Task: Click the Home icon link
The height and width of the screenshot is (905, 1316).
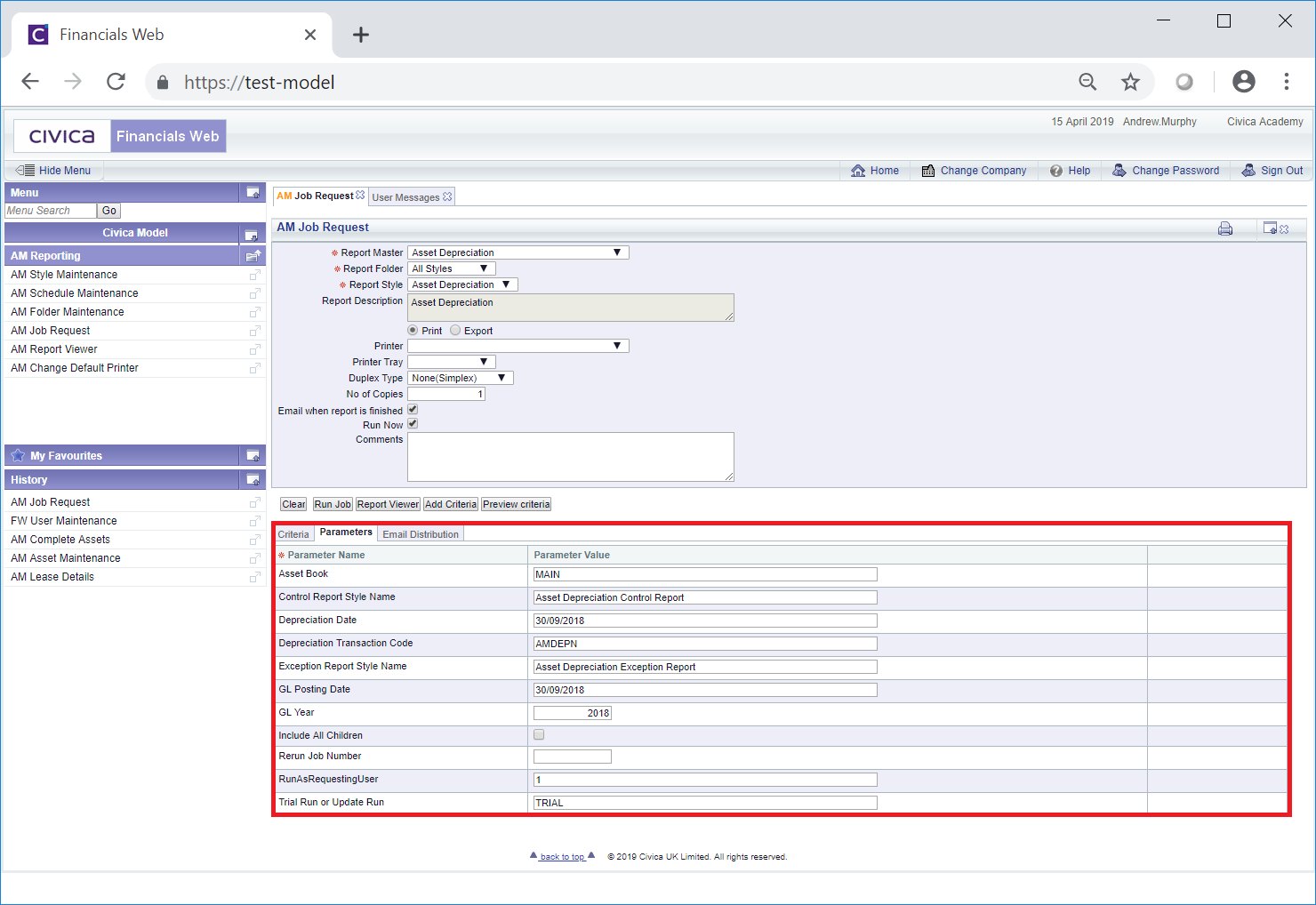Action: click(x=858, y=171)
